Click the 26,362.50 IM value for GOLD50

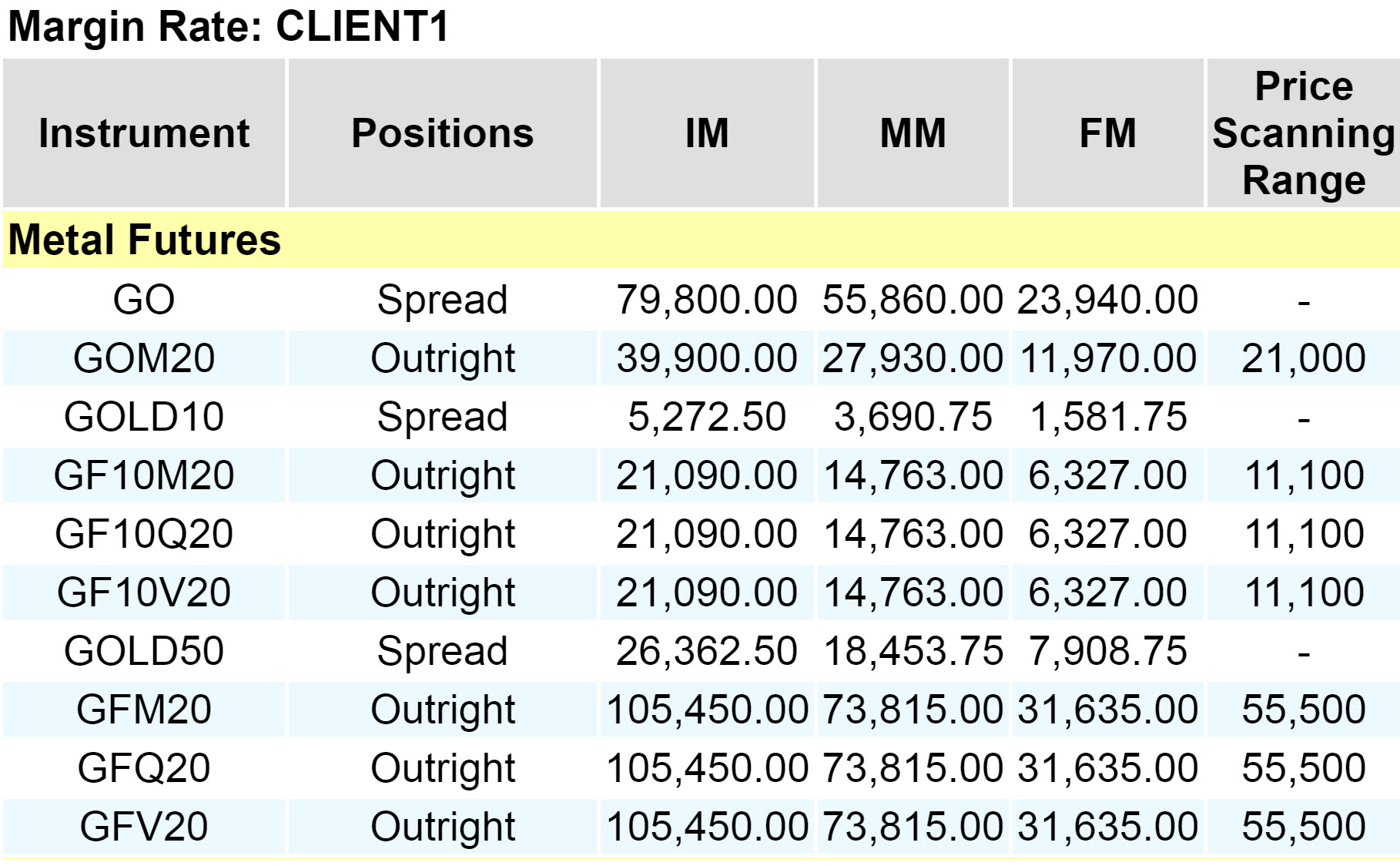[706, 651]
